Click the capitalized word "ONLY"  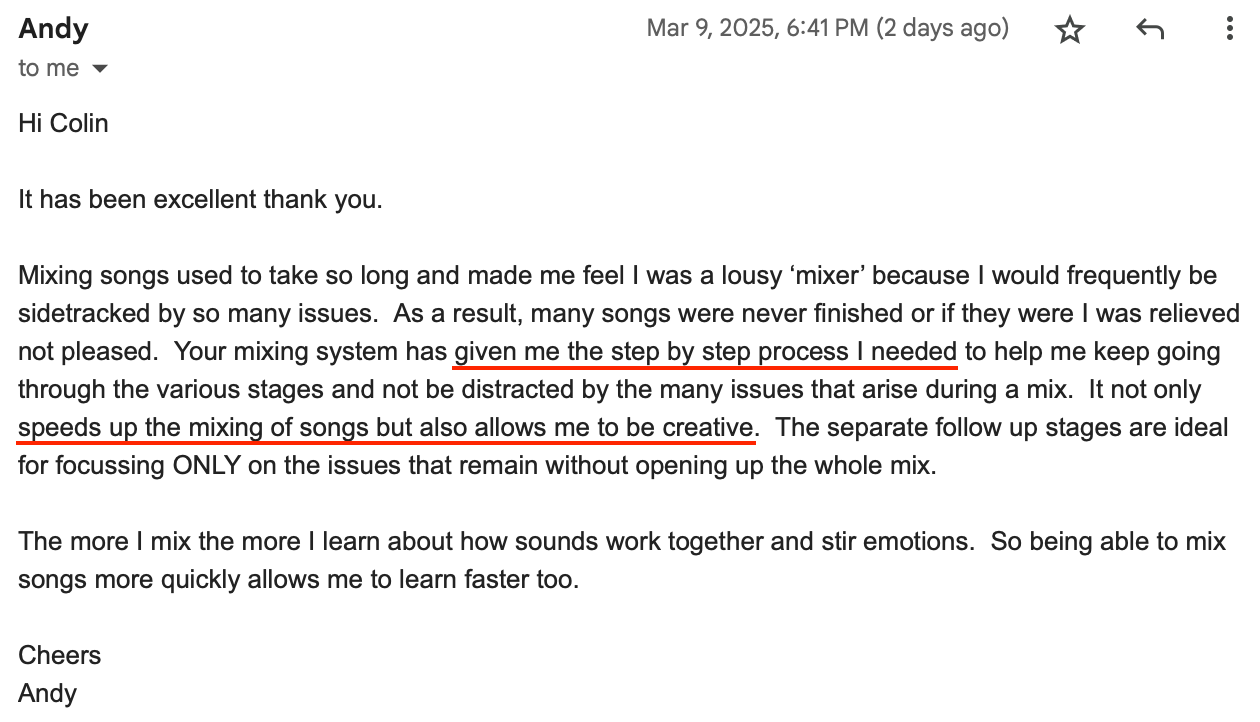[205, 466]
